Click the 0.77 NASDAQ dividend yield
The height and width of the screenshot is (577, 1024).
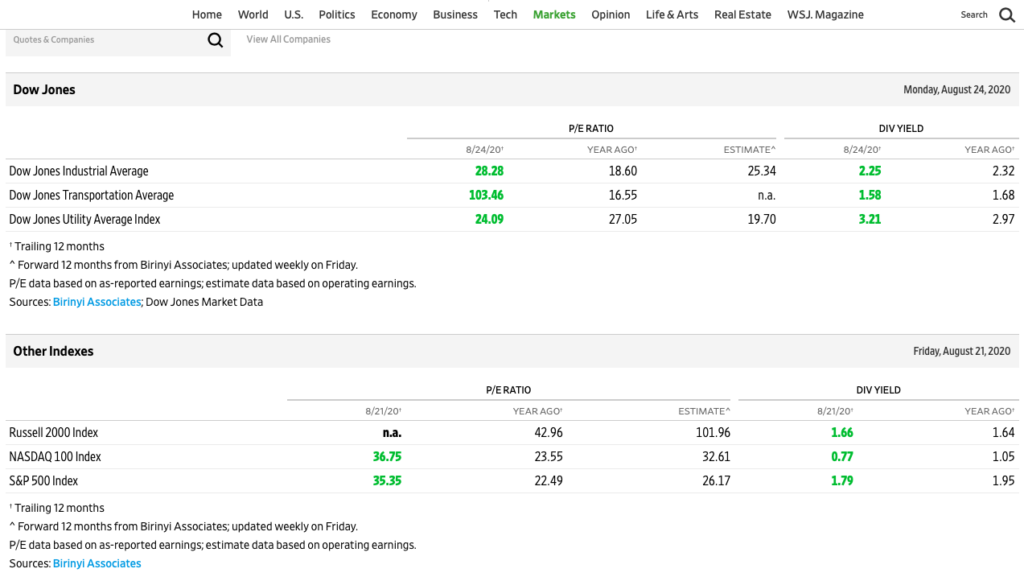coord(842,457)
